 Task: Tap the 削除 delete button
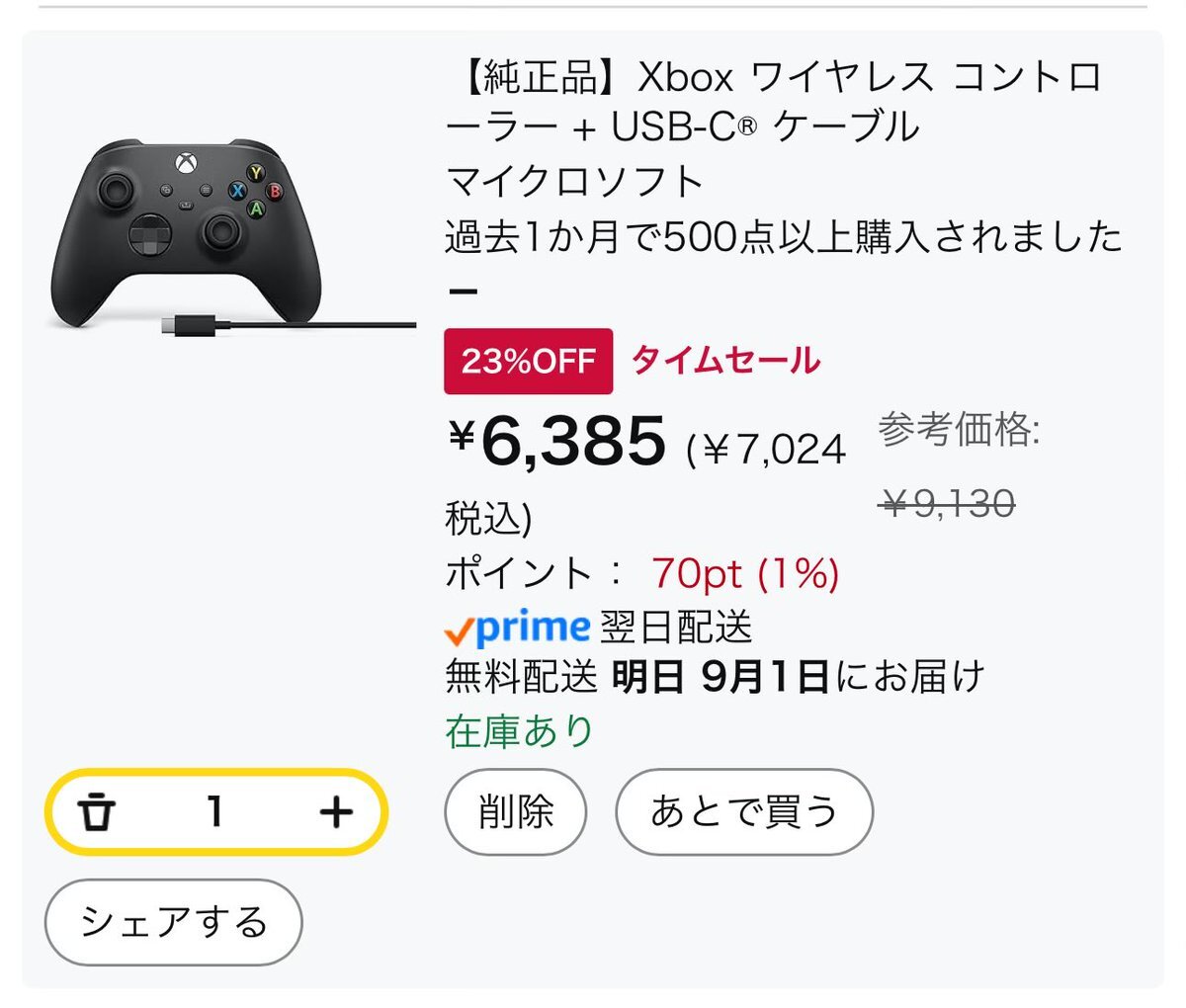[516, 812]
